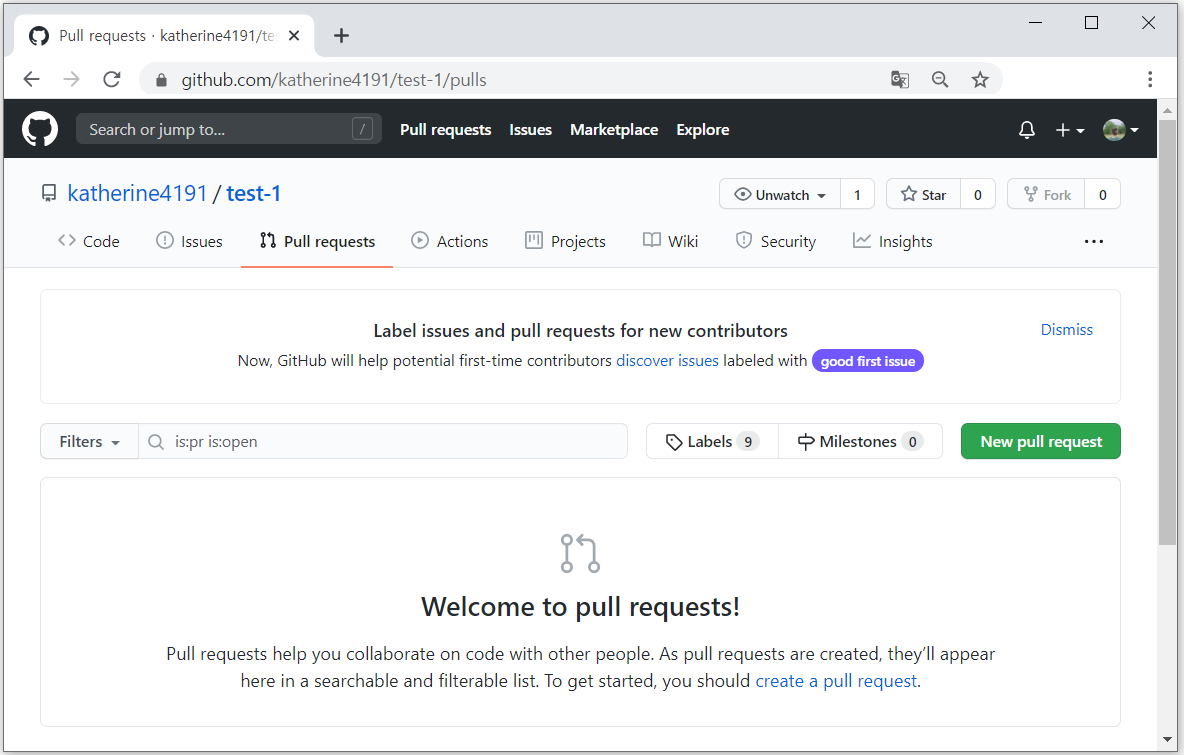Open the user avatar profile menu
1184x755 pixels.
click(1121, 130)
